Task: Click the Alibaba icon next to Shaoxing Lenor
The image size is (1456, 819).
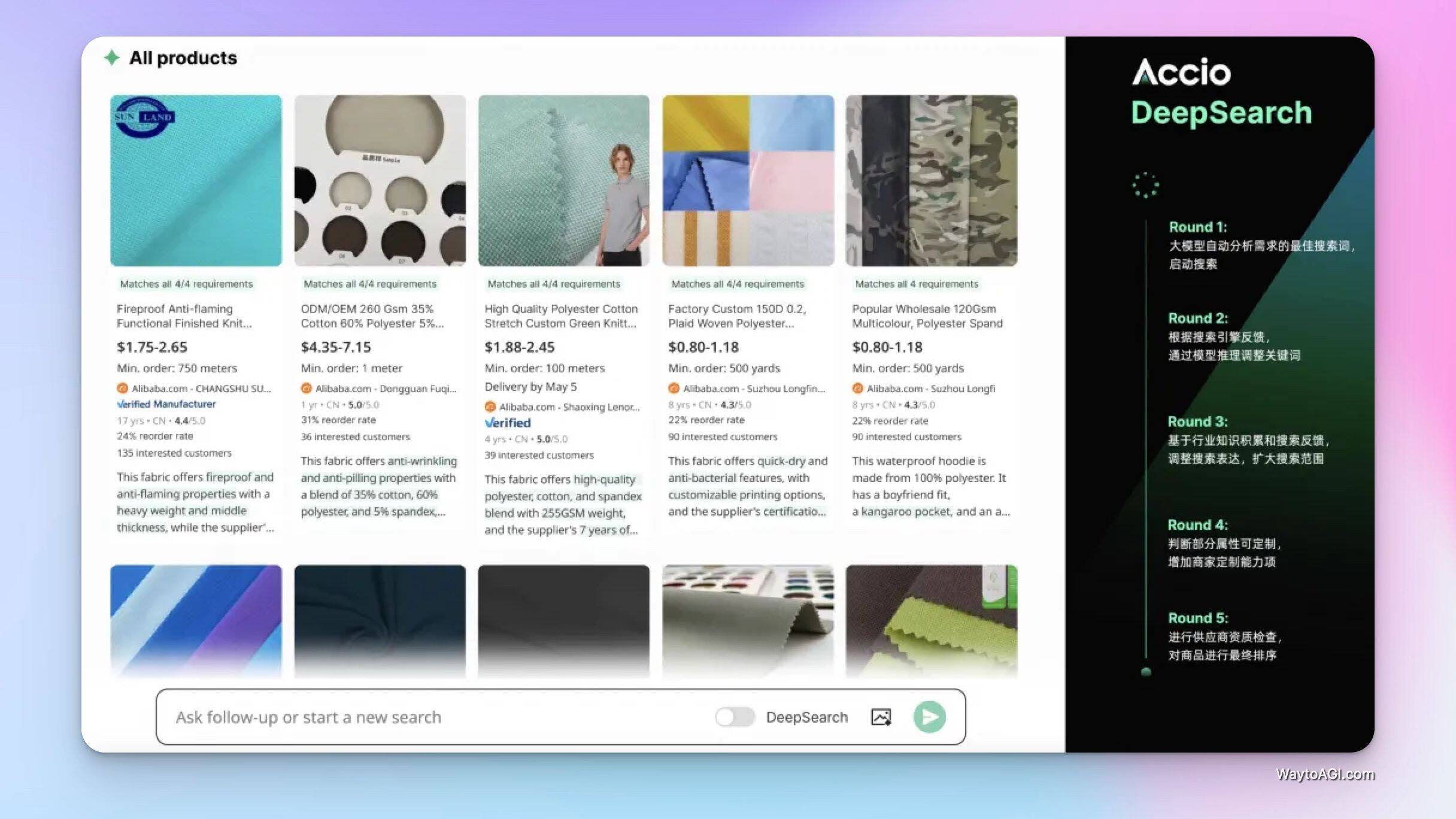Action: coord(490,407)
